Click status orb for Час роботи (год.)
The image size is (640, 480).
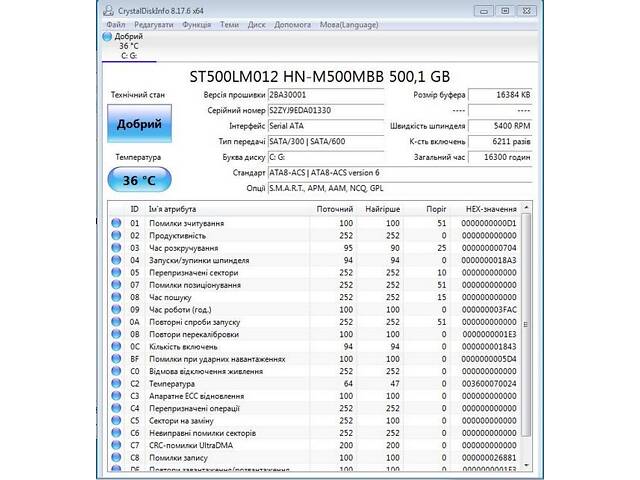(x=116, y=309)
